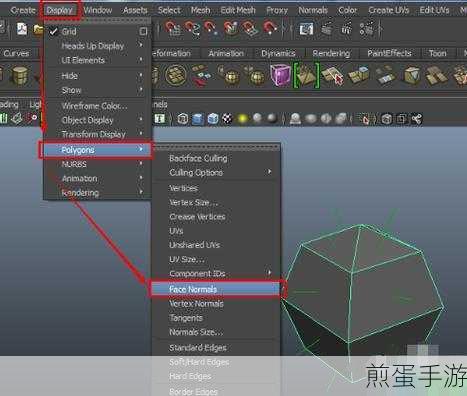Click the wireframe cube viewport icon

182,119
